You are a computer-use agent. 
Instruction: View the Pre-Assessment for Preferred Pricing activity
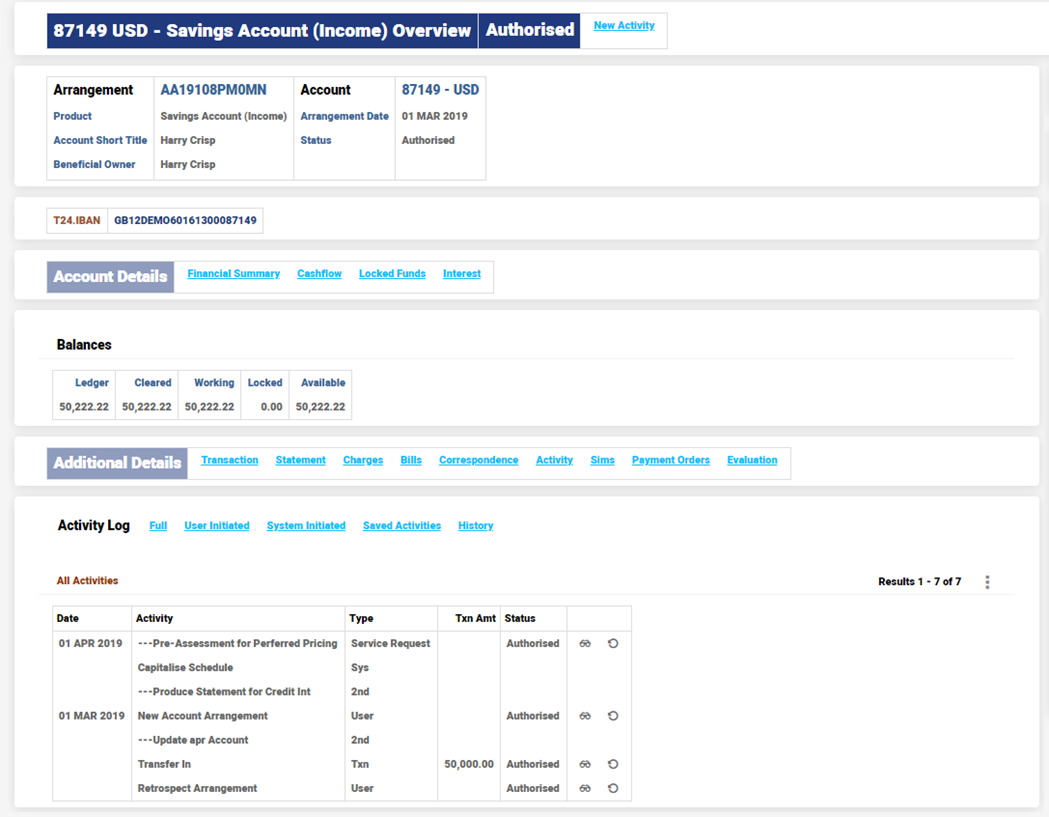click(x=585, y=644)
